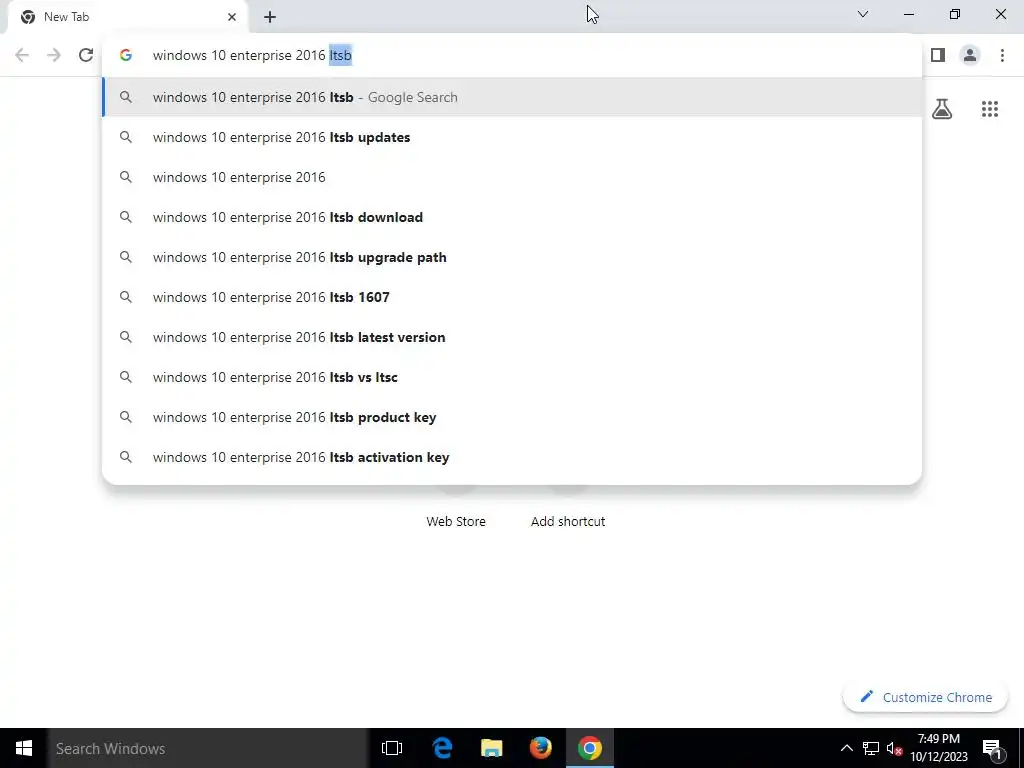Select 'ltsb updates' suggestion
This screenshot has height=768, width=1024.
(x=512, y=137)
